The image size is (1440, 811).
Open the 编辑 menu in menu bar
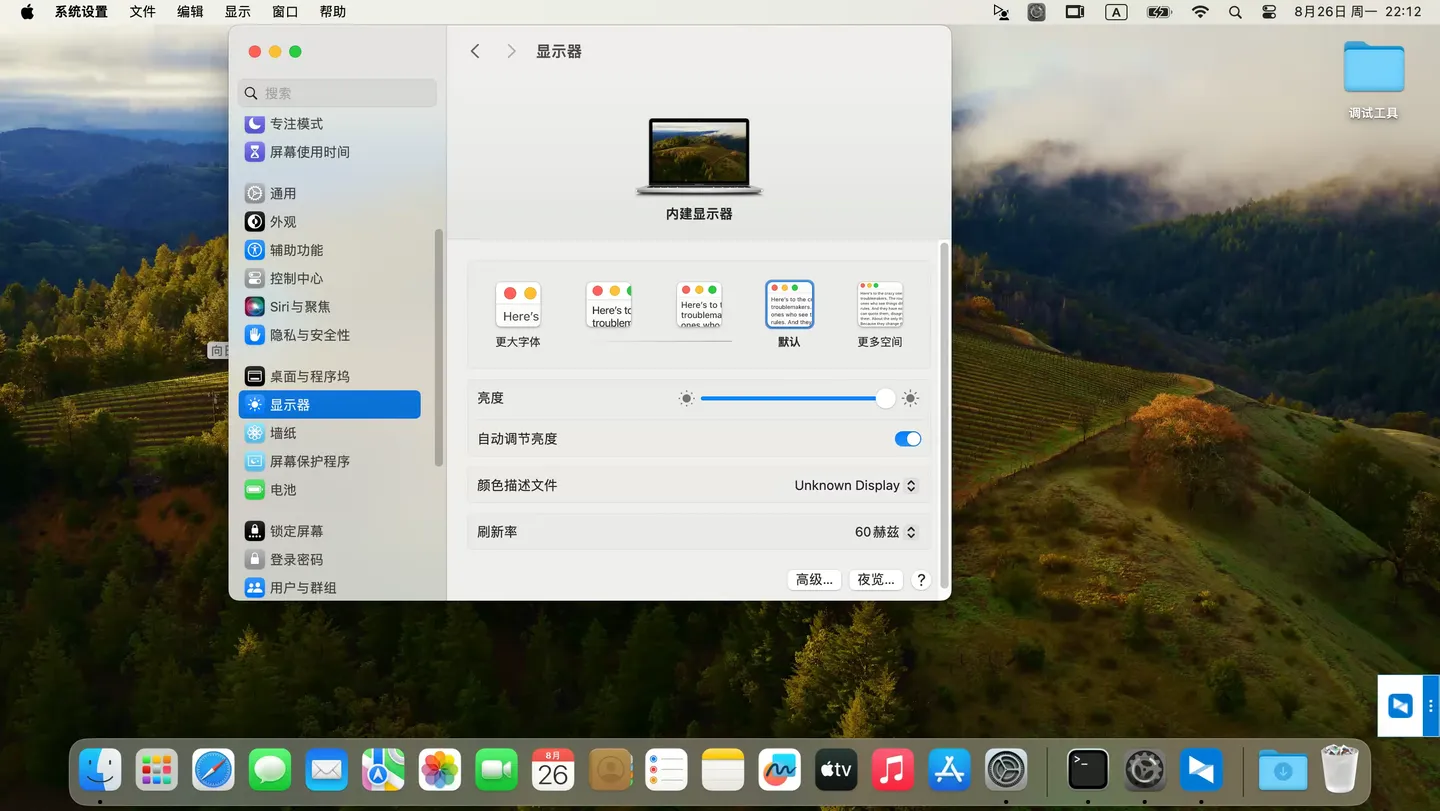click(190, 12)
